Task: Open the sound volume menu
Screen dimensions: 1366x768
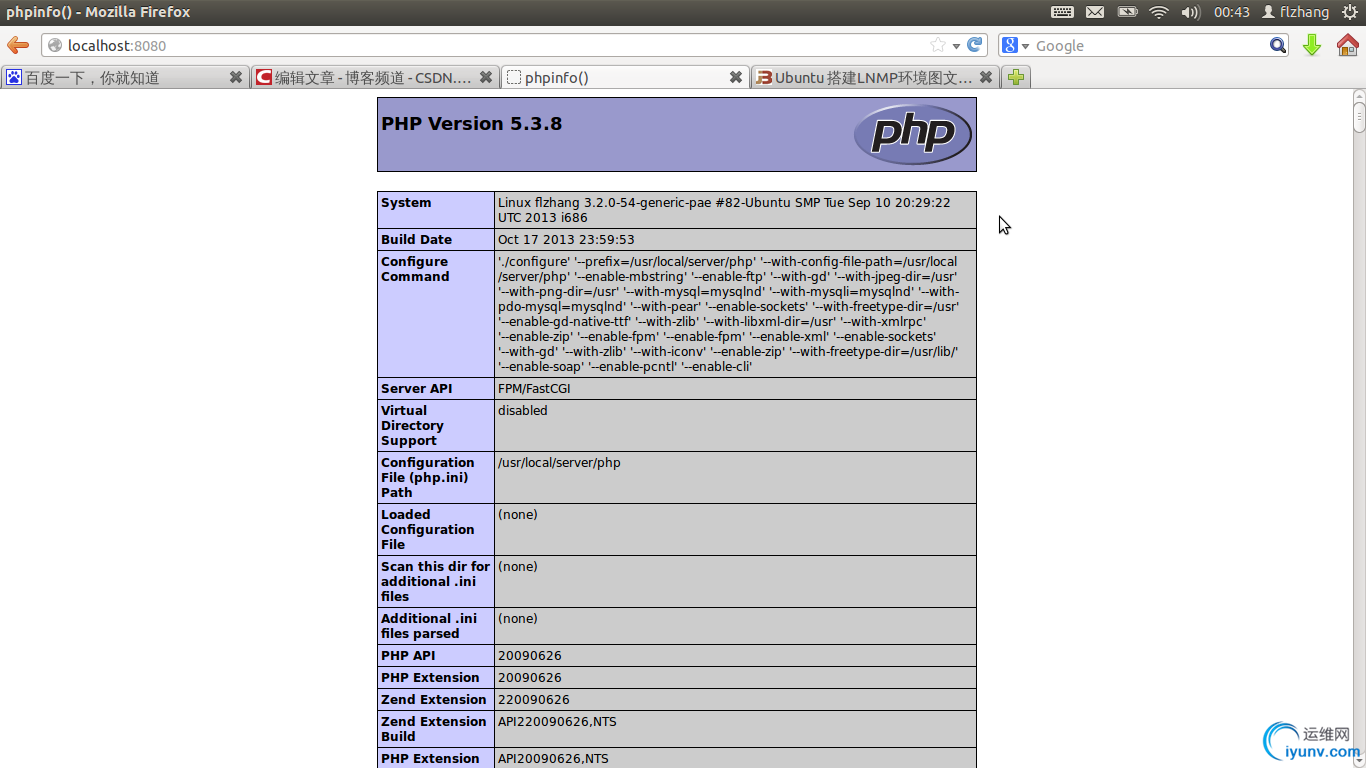Action: pos(1190,12)
